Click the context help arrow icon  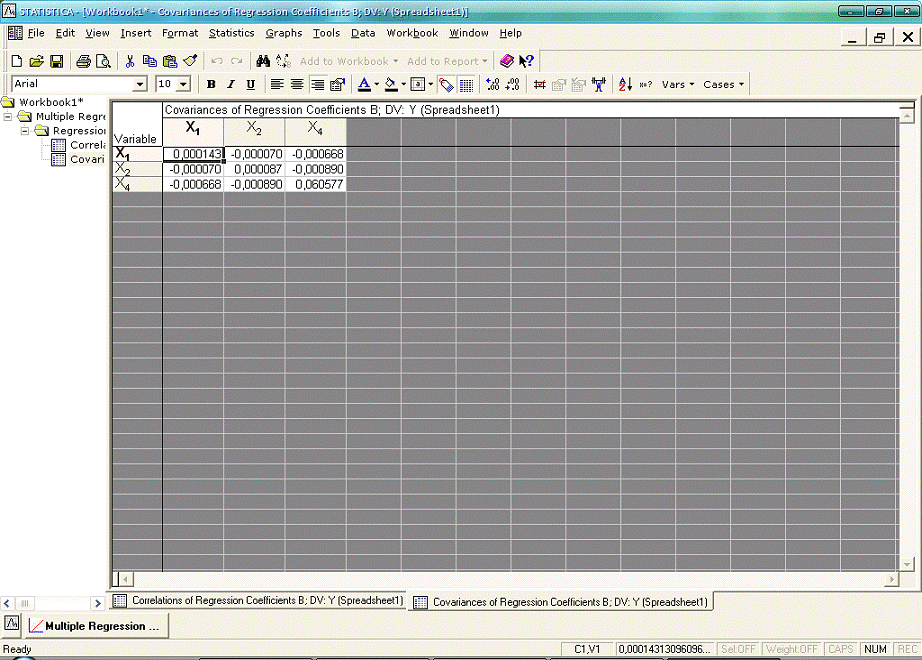(527, 61)
